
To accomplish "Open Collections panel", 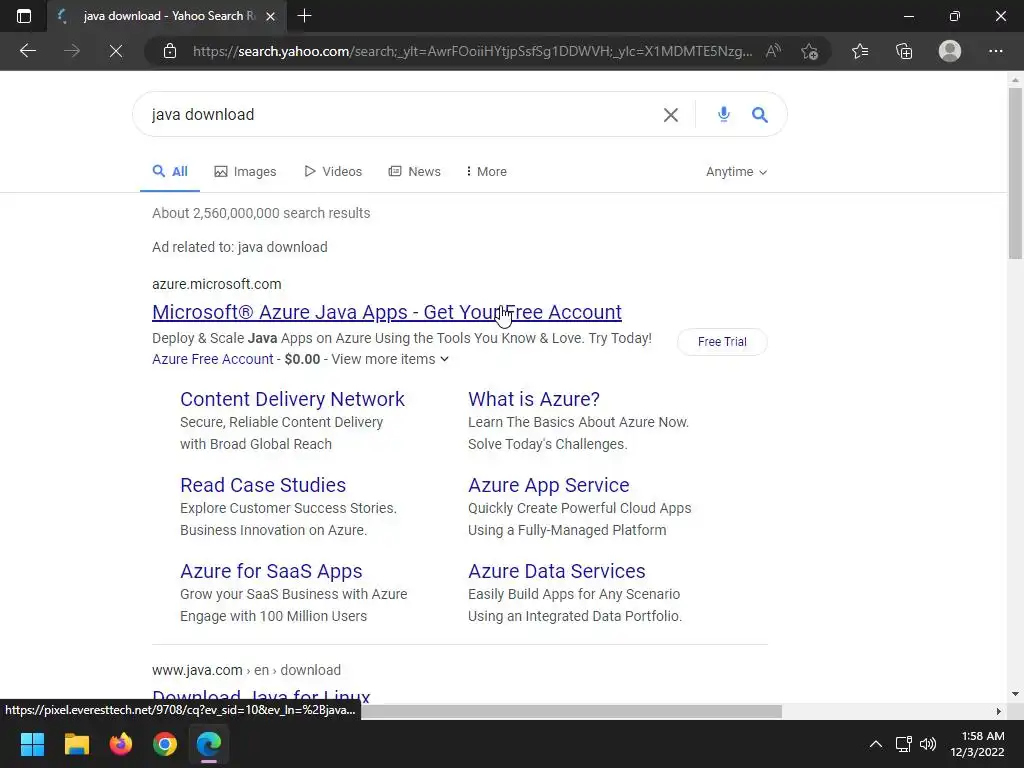I will coord(904,51).
